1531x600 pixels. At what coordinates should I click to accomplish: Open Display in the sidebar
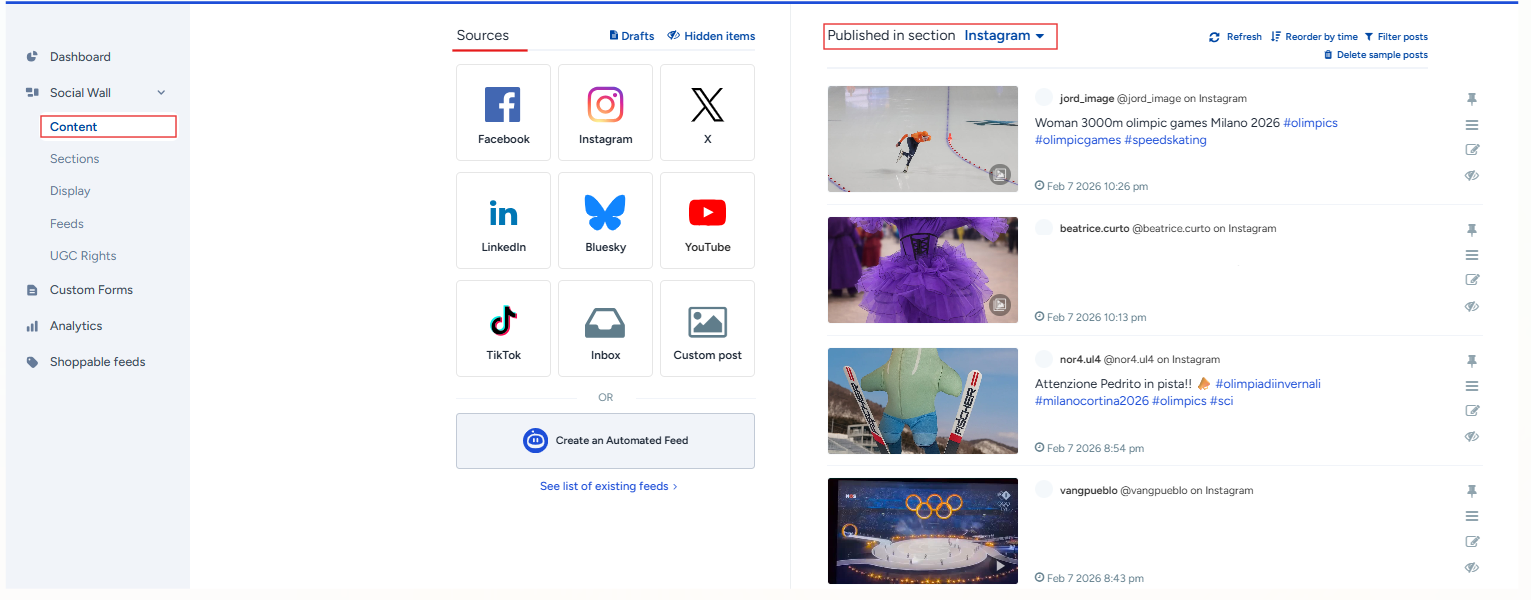(x=70, y=191)
